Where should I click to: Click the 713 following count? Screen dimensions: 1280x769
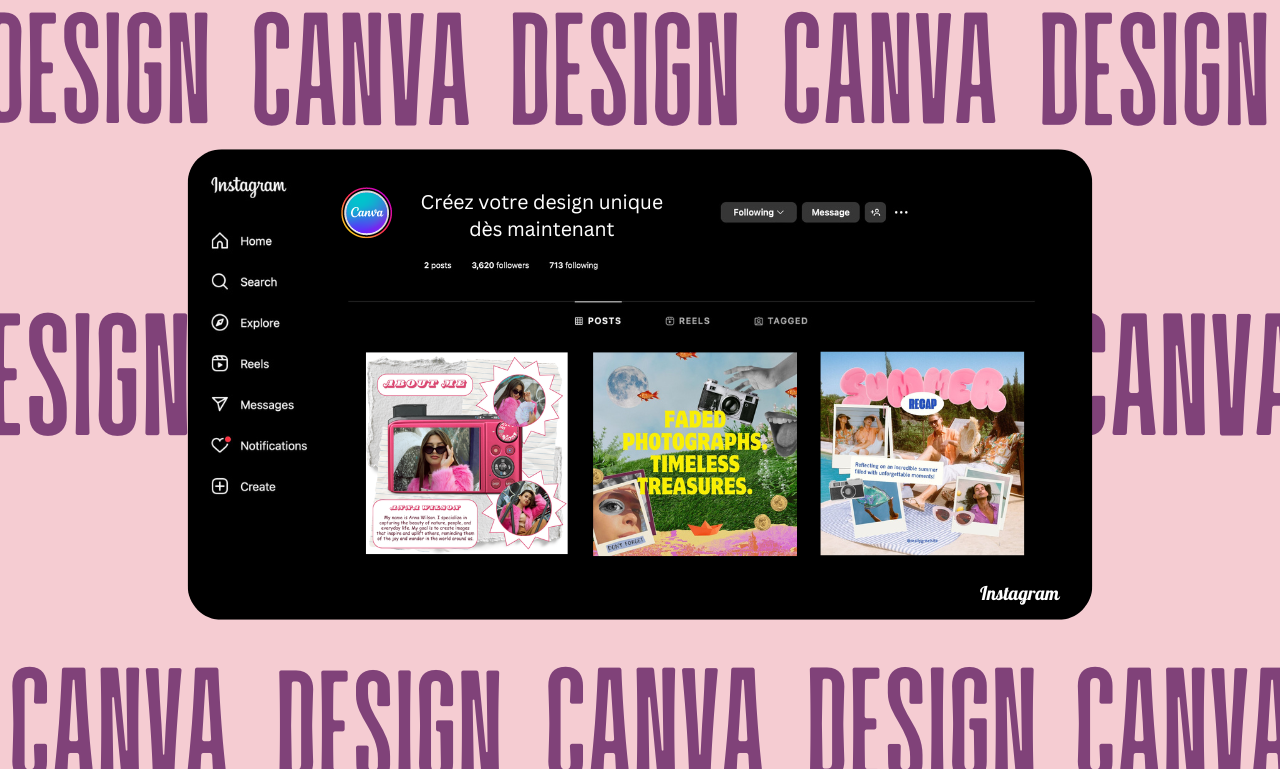(x=573, y=265)
